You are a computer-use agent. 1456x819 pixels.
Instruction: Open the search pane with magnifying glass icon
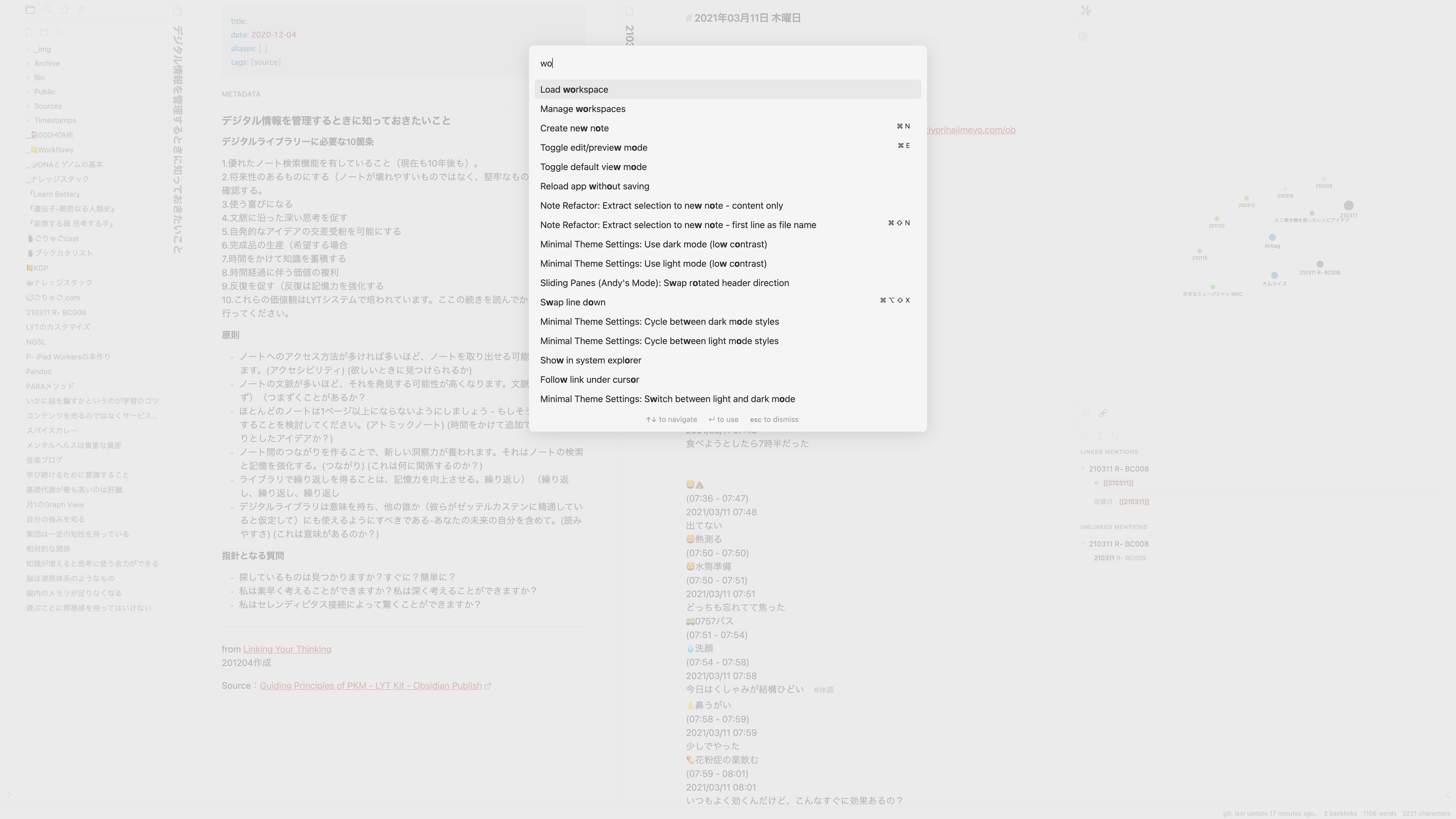tap(47, 10)
